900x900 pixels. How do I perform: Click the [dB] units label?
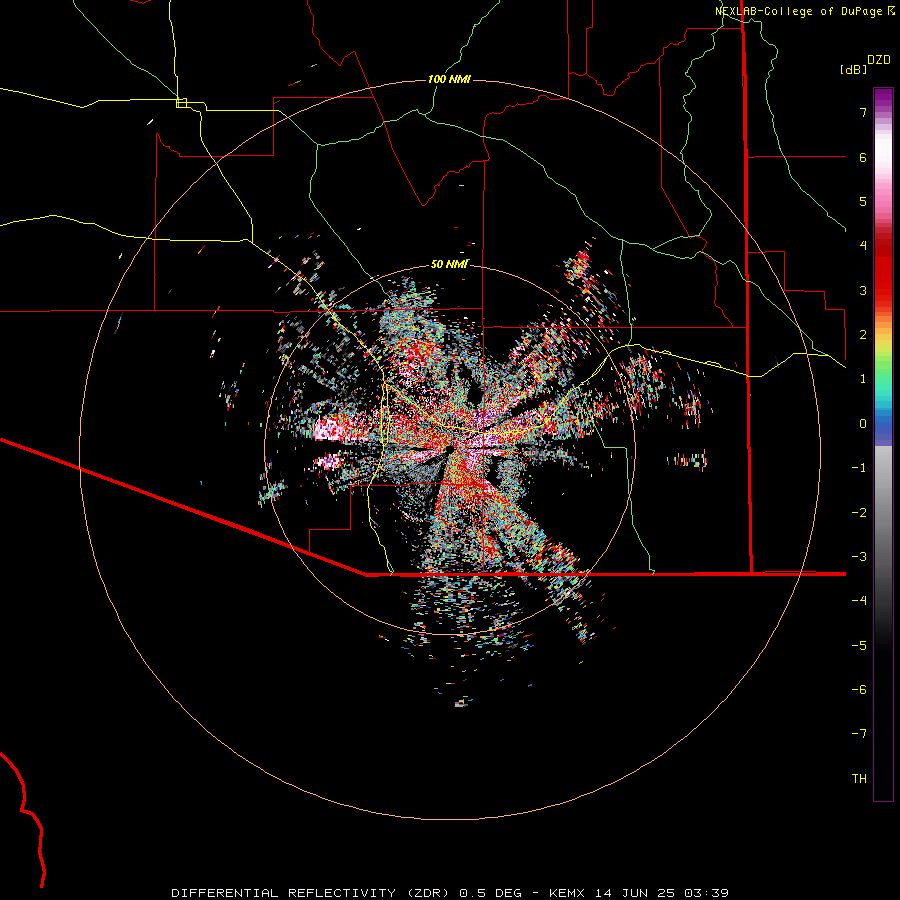click(x=853, y=69)
